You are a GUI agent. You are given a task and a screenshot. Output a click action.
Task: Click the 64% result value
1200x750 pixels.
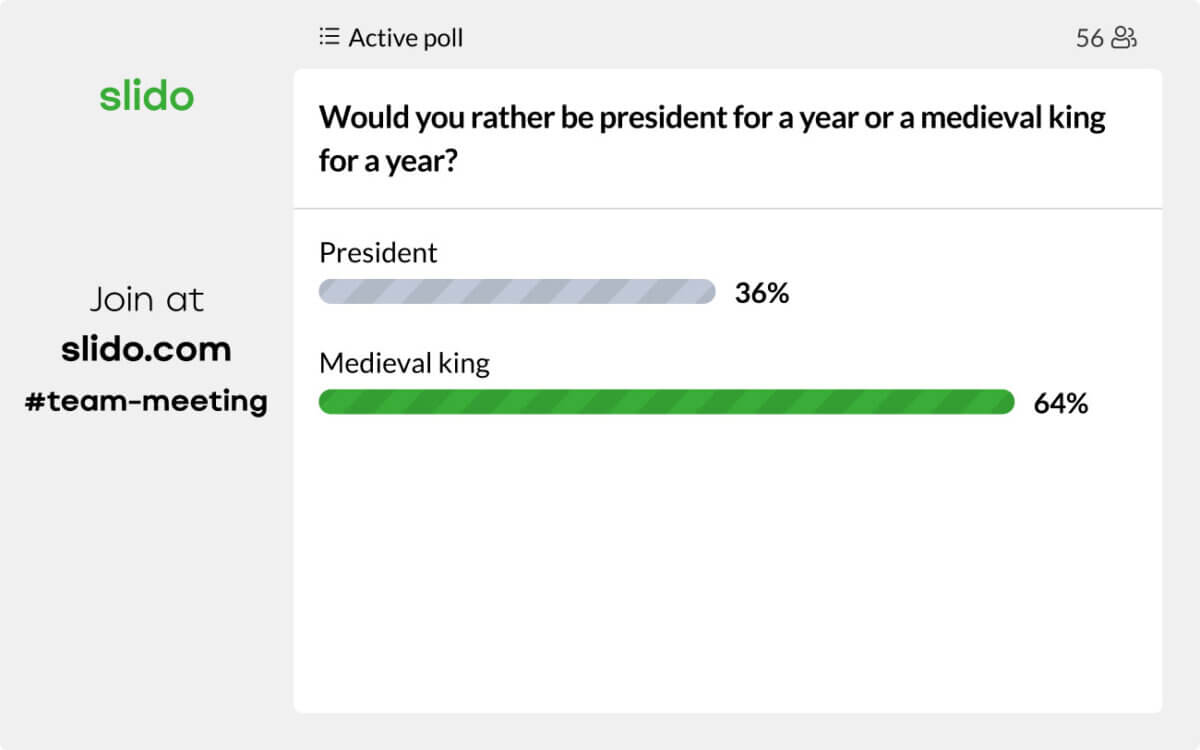tap(1060, 404)
